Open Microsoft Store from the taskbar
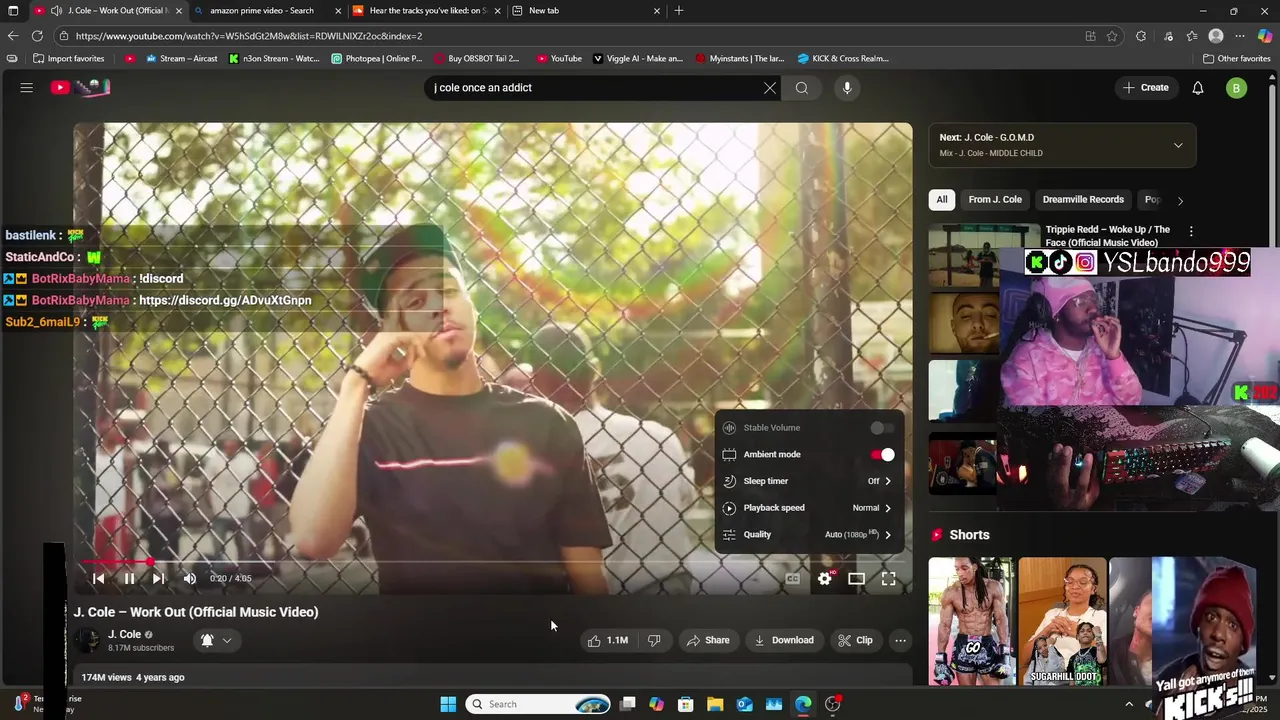 point(686,704)
